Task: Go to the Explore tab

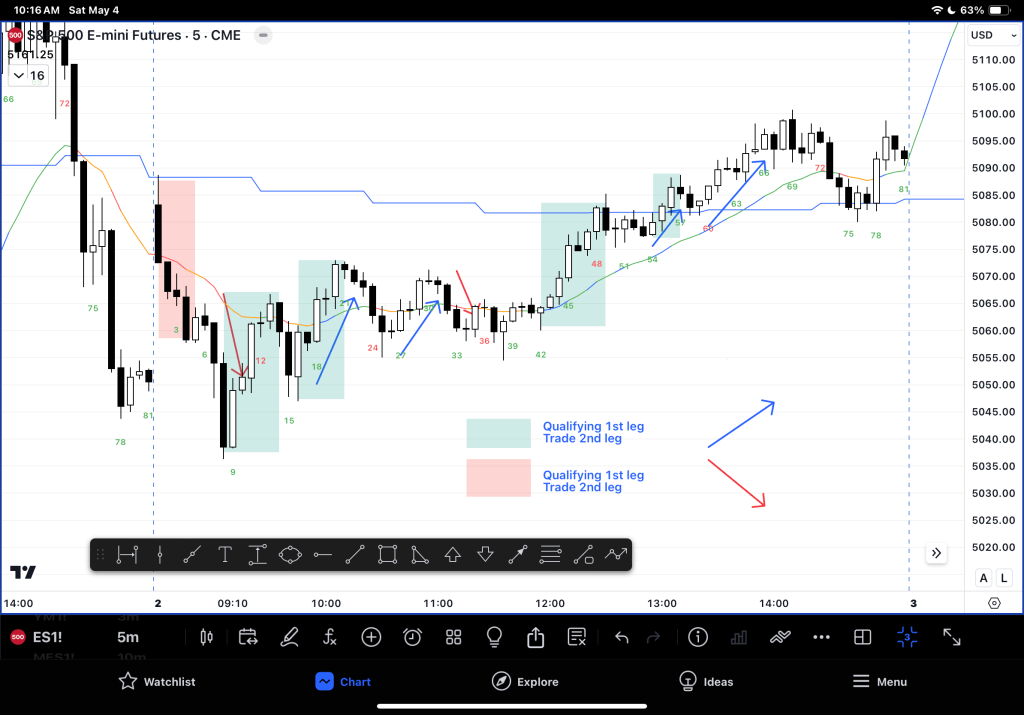Action: [525, 682]
